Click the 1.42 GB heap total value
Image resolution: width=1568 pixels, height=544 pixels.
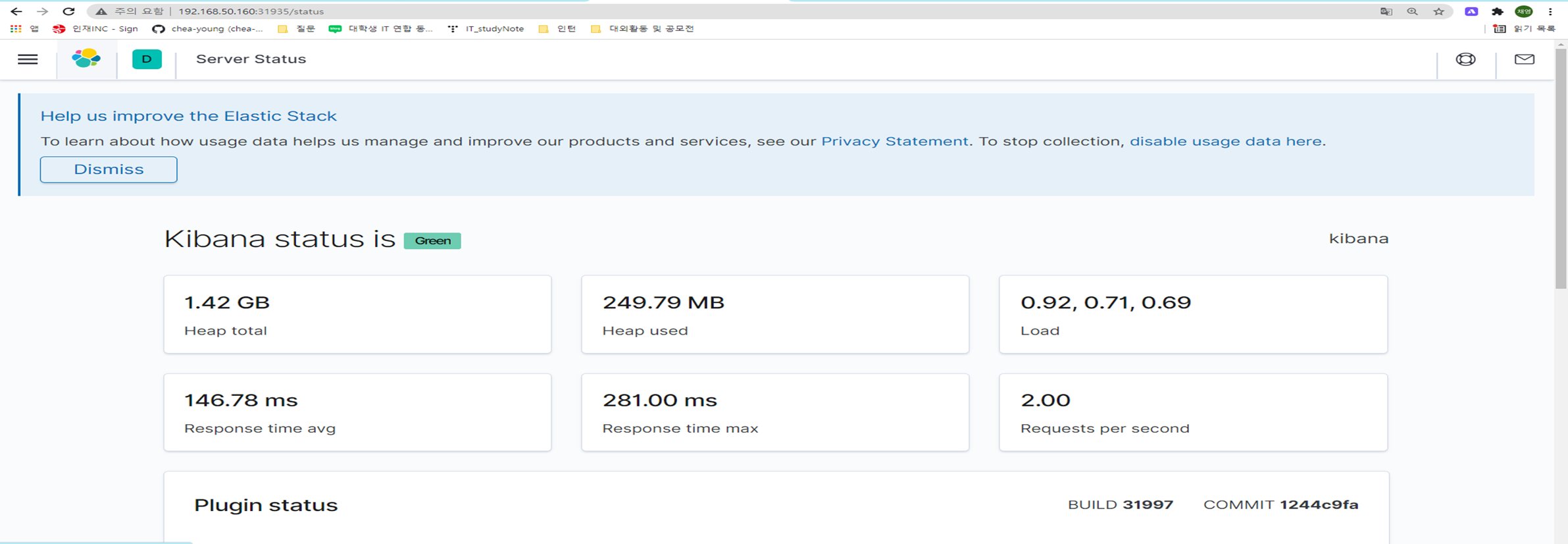[x=227, y=302]
